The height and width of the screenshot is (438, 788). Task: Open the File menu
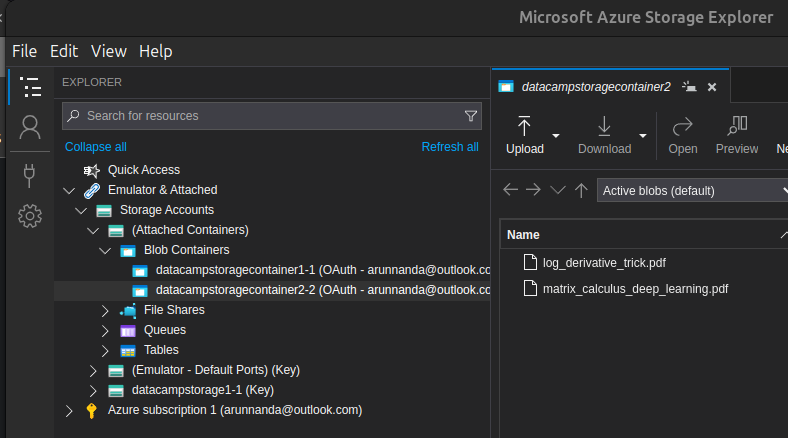(x=25, y=51)
